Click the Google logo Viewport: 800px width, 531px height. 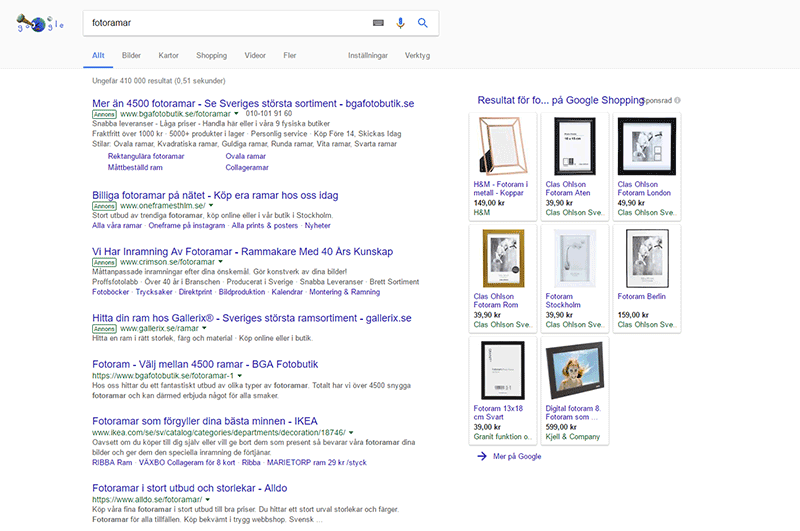pyautogui.click(x=40, y=23)
